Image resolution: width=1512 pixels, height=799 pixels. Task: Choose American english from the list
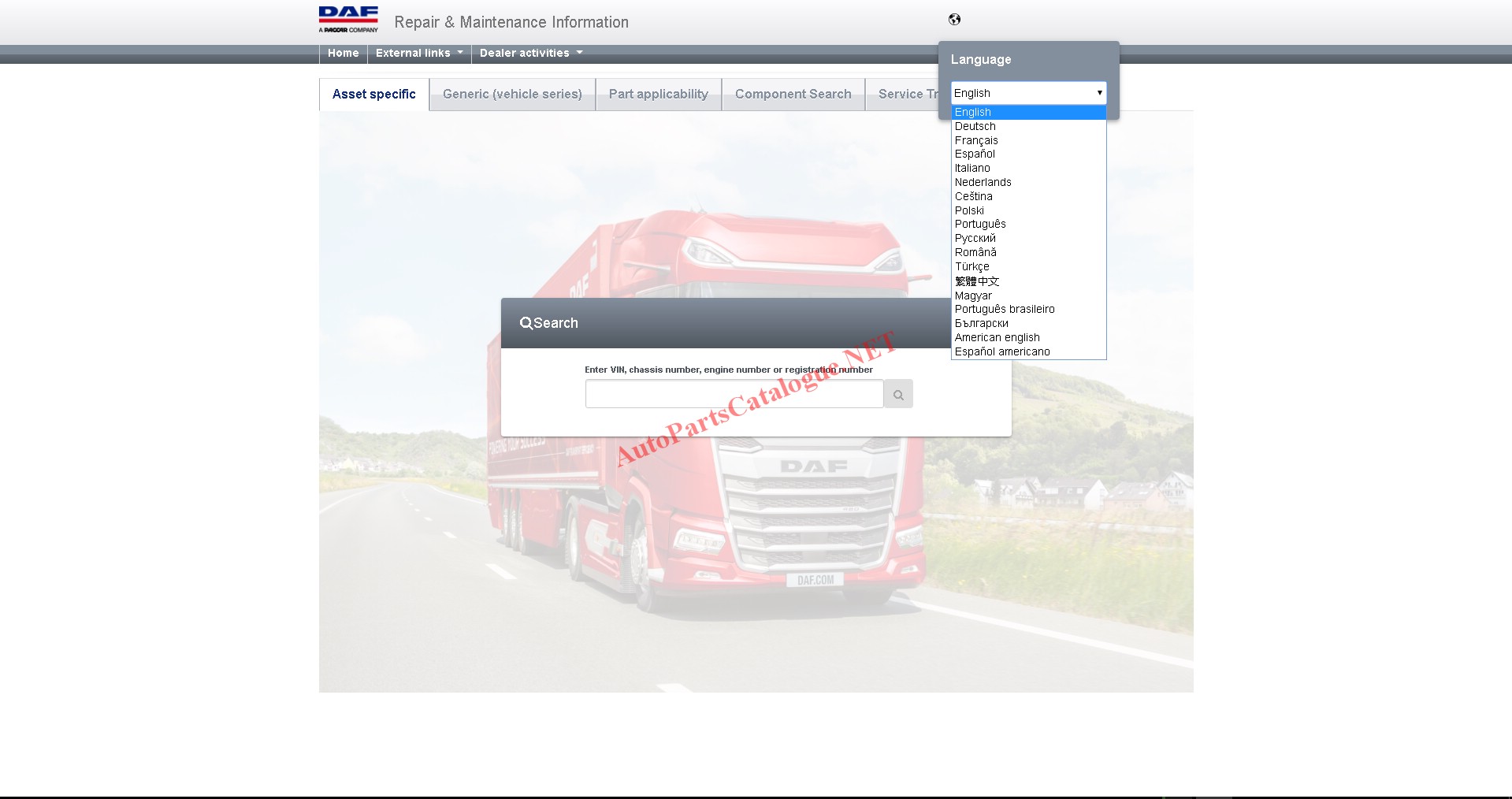(x=997, y=338)
